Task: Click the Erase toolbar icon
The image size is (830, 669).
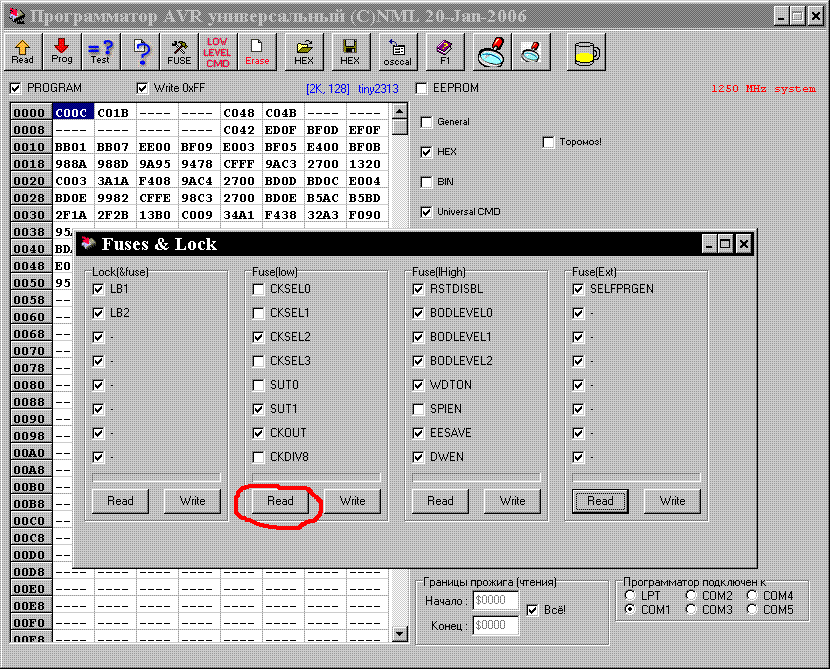Action: tap(257, 51)
